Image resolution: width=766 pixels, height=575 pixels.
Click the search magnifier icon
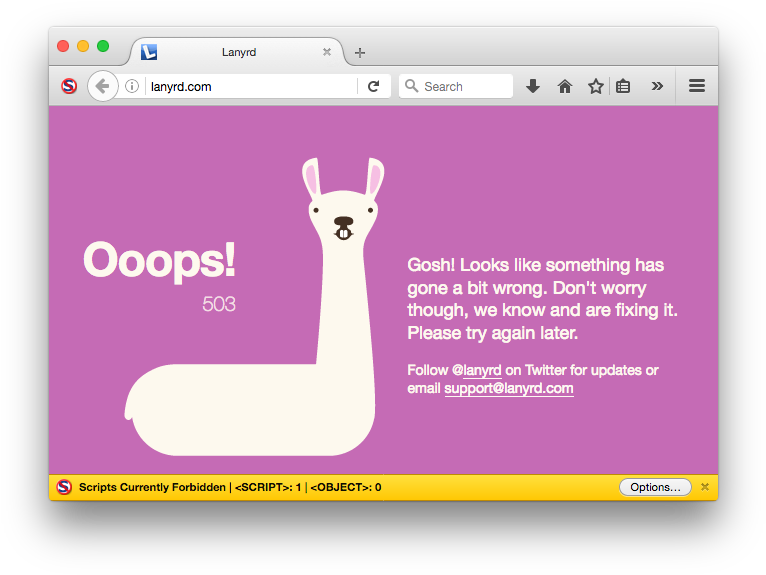coord(411,86)
